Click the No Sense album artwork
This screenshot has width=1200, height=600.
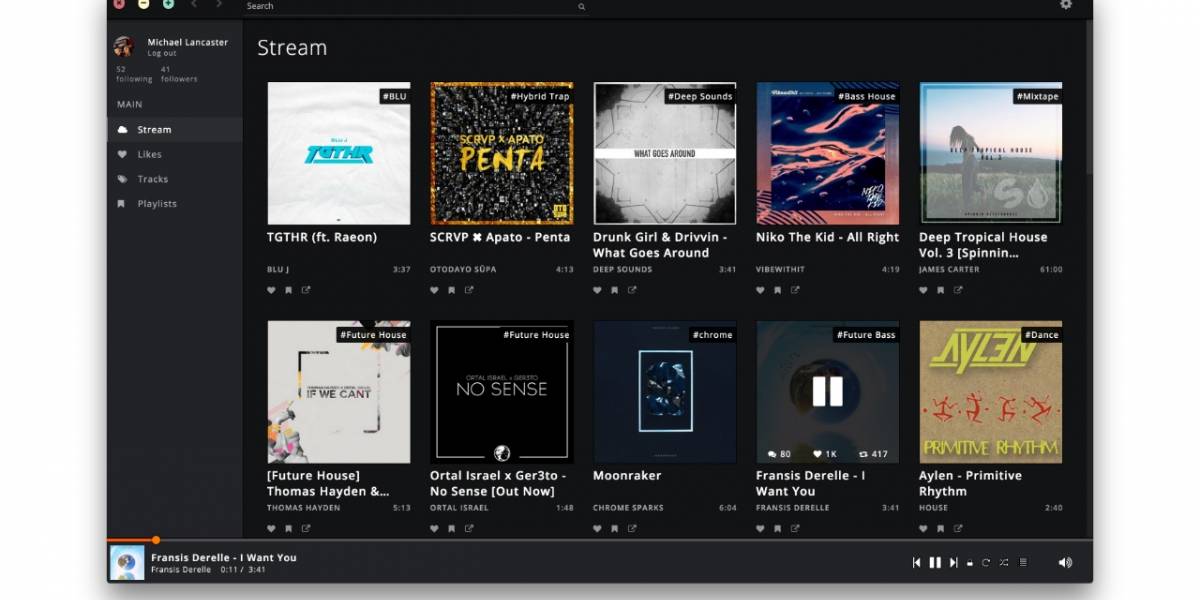[x=501, y=391]
